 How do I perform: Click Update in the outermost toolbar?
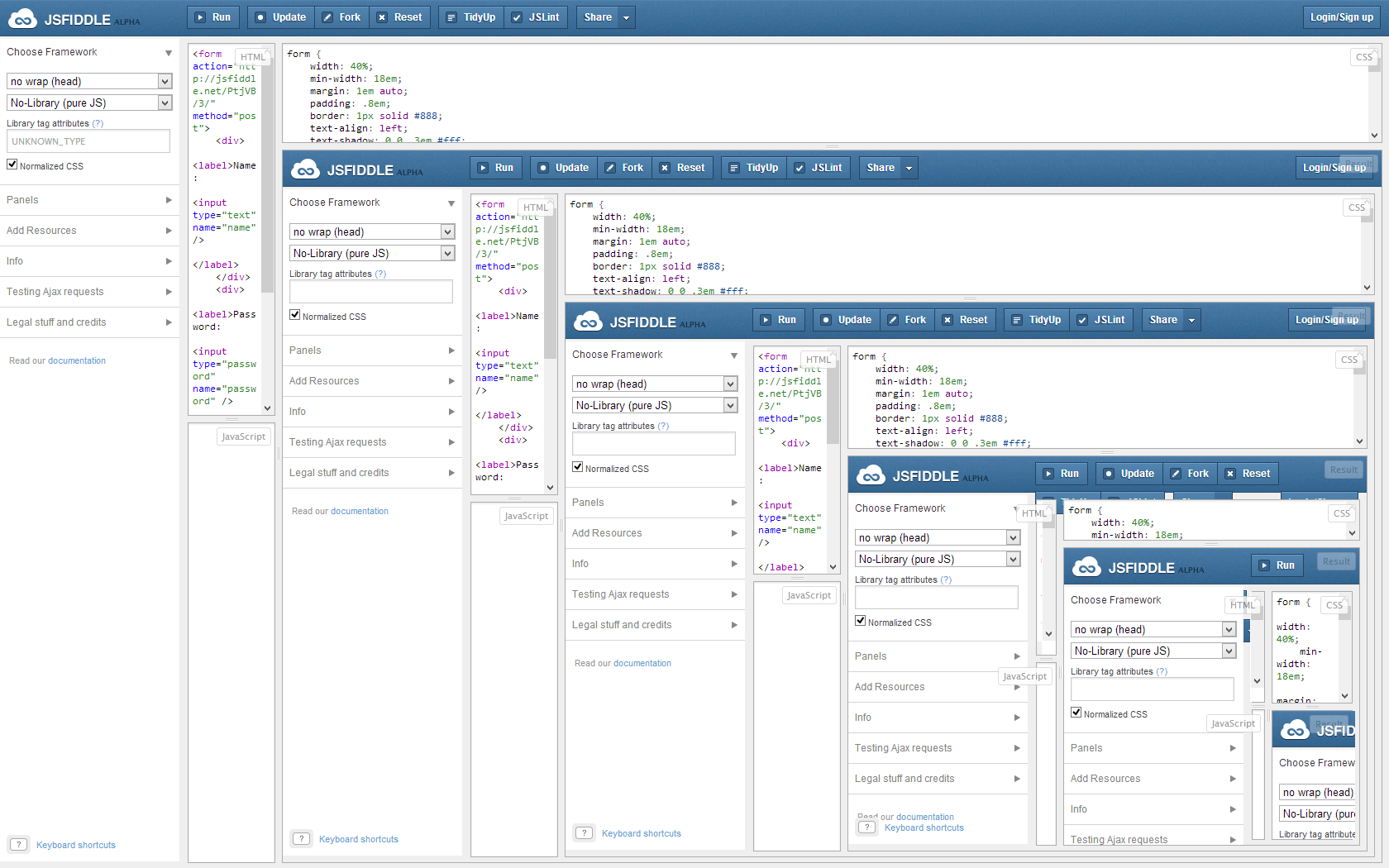[x=281, y=17]
